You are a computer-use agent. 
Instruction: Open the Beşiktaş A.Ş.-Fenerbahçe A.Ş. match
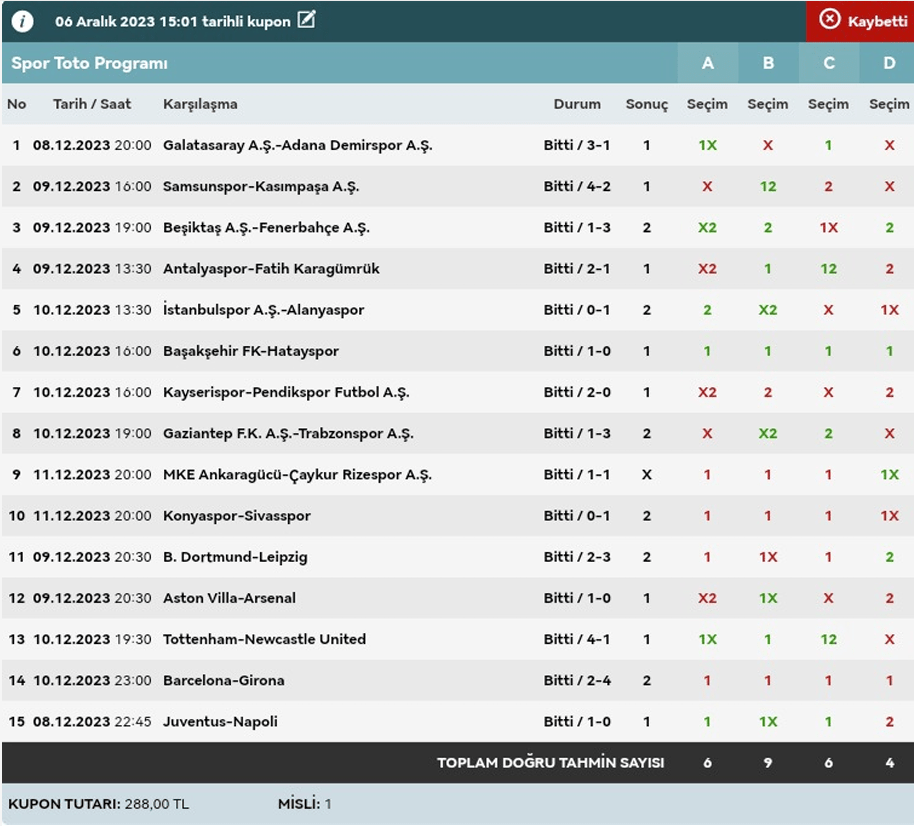tap(266, 228)
